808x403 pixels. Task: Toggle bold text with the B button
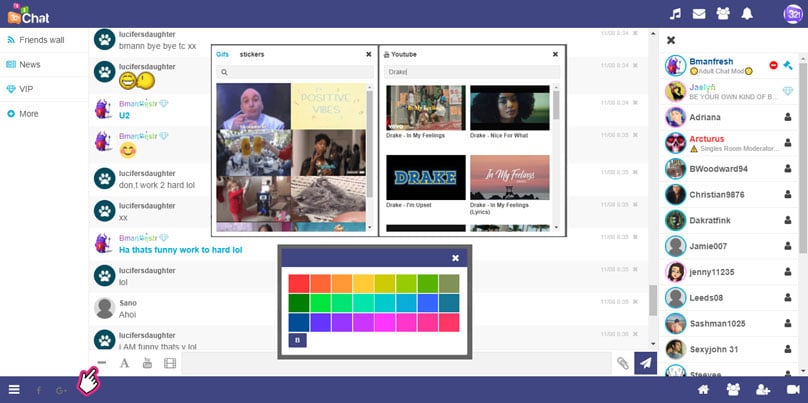297,340
